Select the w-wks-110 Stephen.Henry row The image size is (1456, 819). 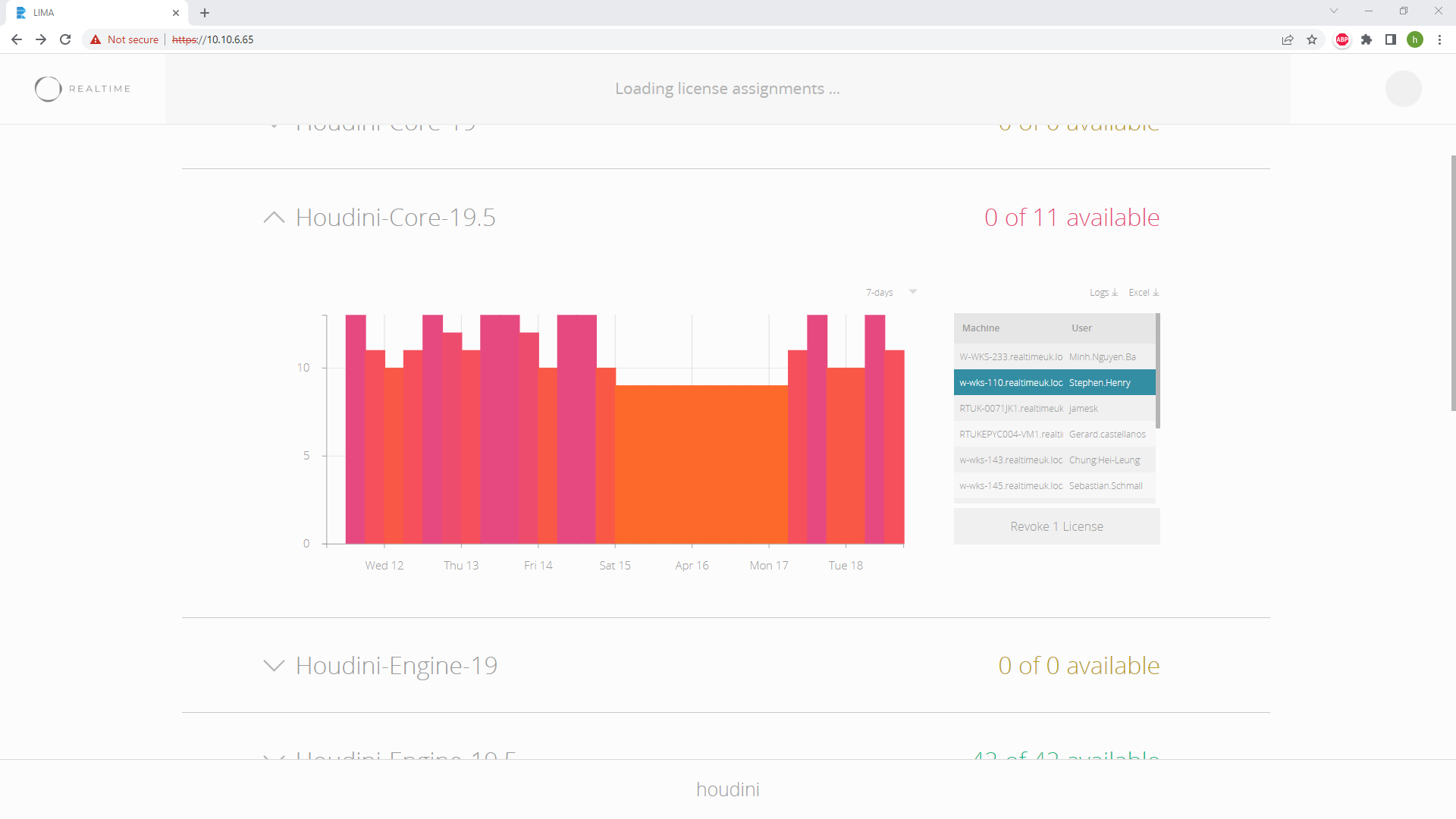point(1055,382)
